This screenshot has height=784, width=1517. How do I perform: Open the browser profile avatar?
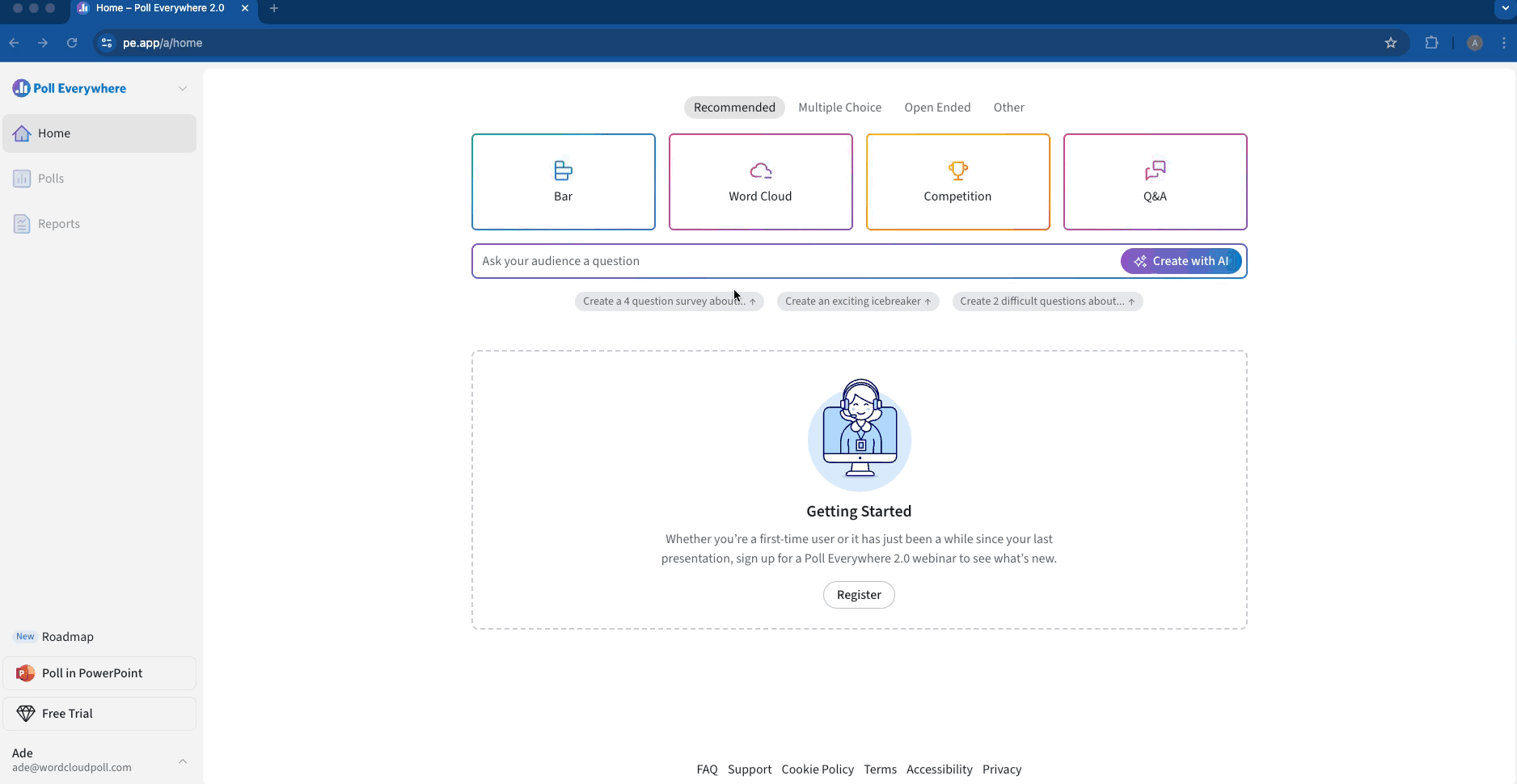[1475, 43]
